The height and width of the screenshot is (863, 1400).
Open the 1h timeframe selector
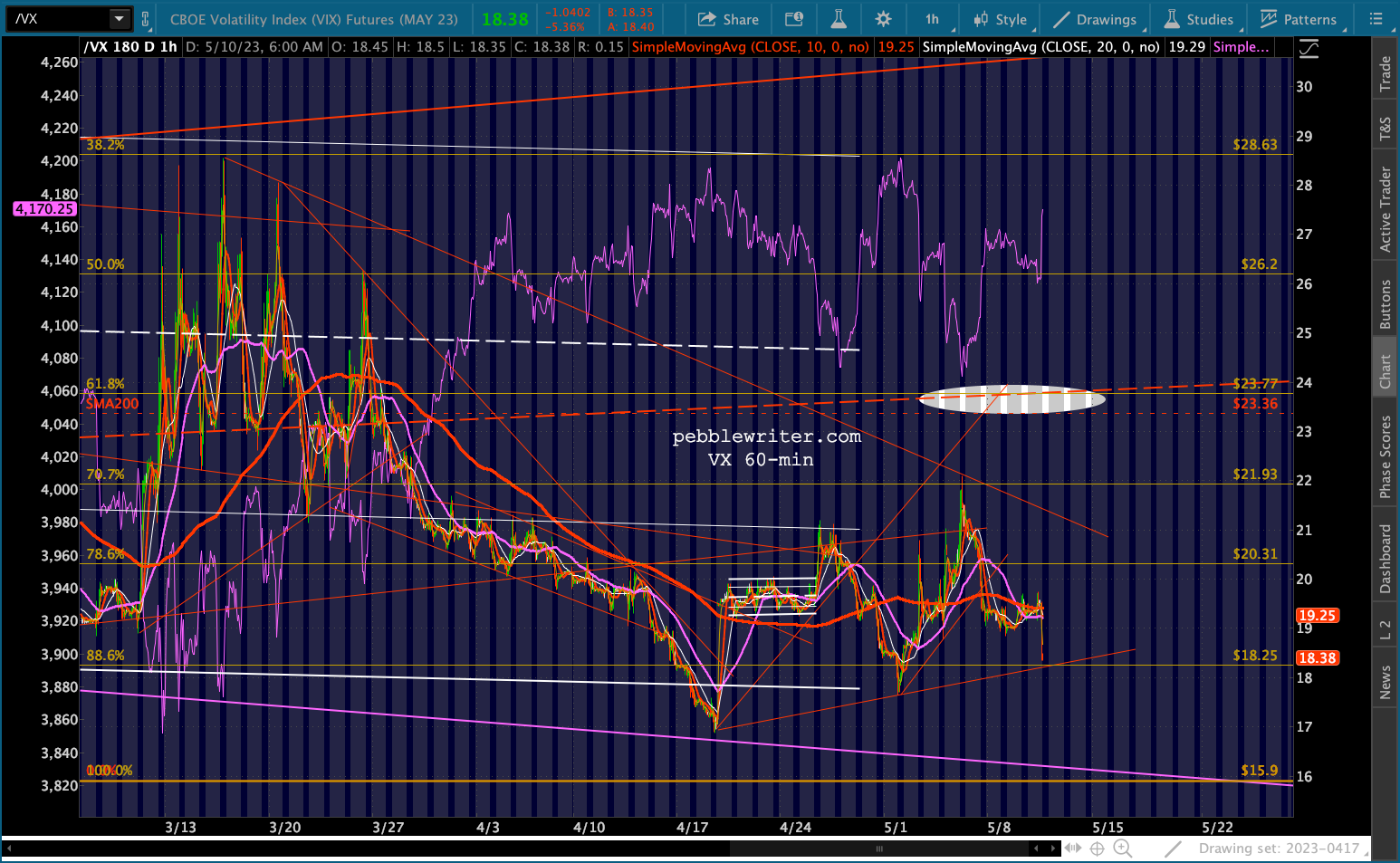932,19
